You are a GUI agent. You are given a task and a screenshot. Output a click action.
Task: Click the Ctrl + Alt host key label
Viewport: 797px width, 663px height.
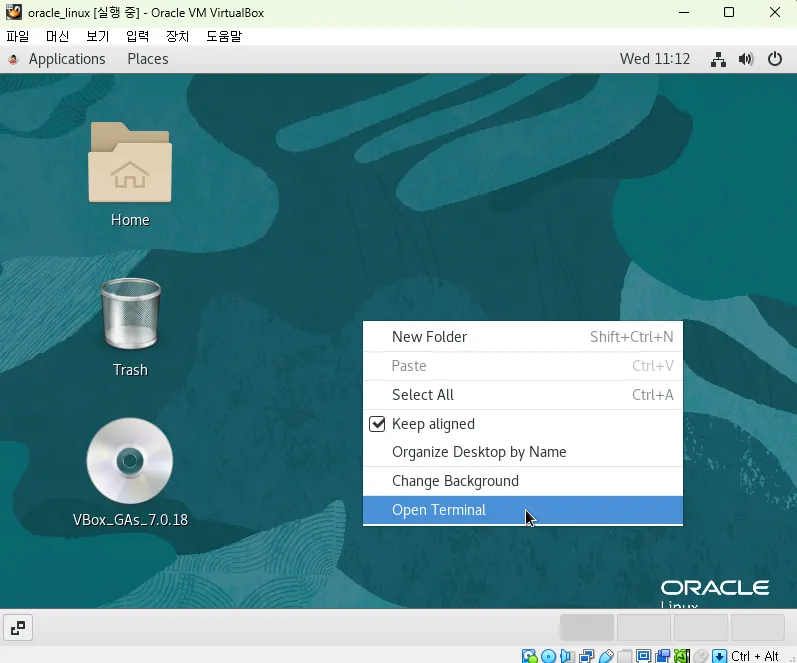coord(755,656)
